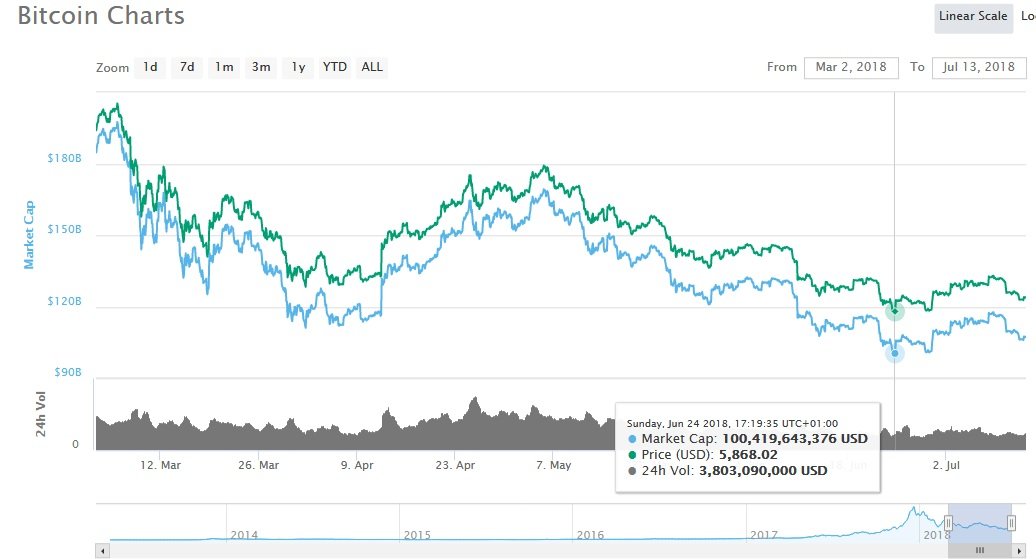Click the navigator scrollbar thumb grip

pos(980,550)
